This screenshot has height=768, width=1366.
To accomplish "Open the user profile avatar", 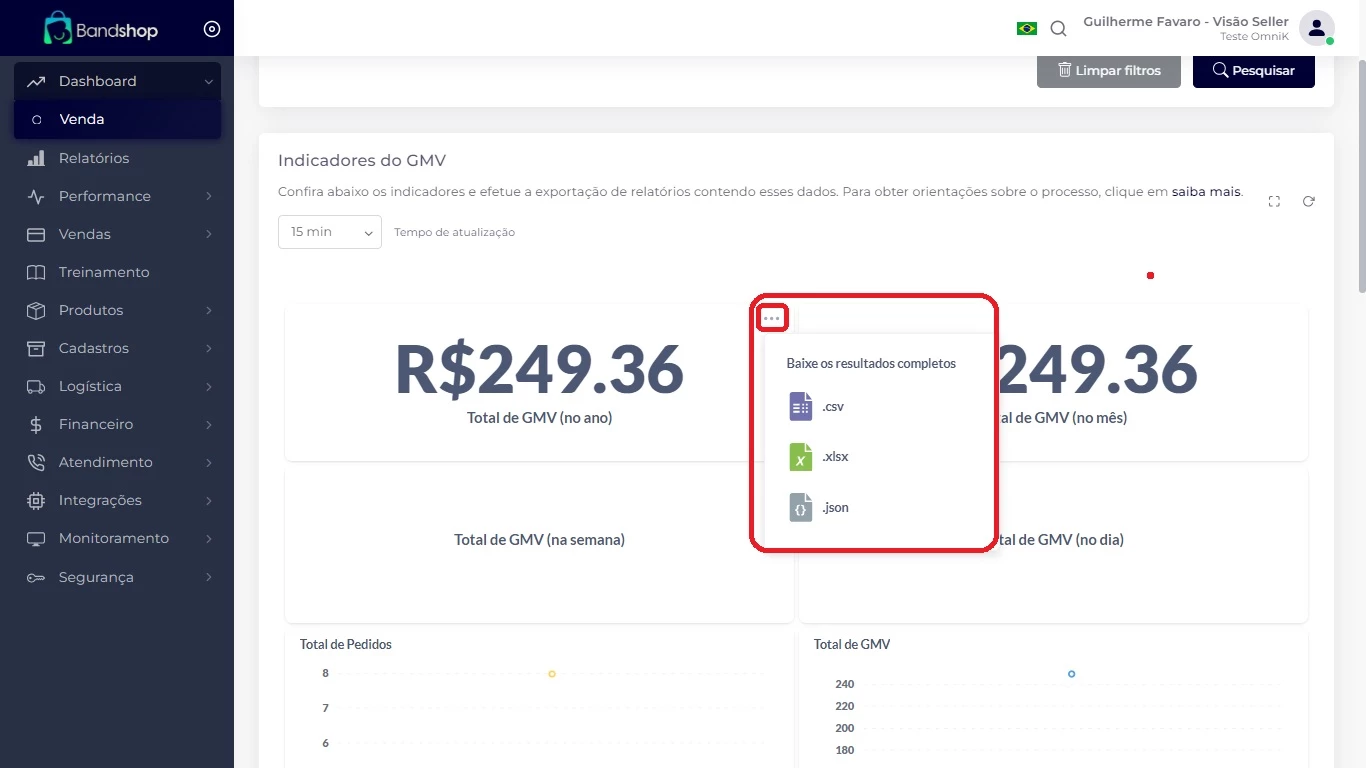I will click(x=1316, y=28).
